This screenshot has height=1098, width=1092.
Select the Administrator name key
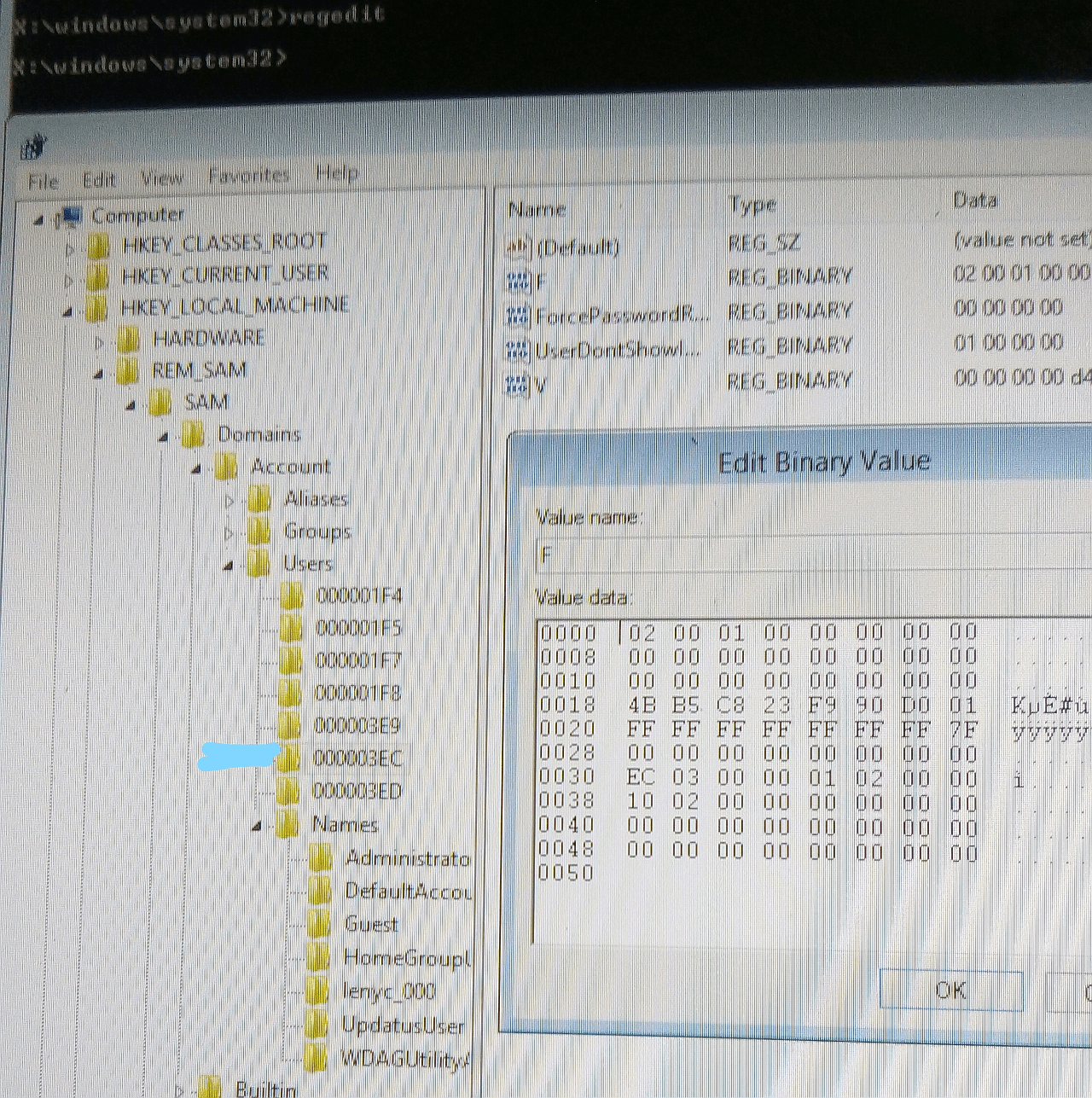408,858
